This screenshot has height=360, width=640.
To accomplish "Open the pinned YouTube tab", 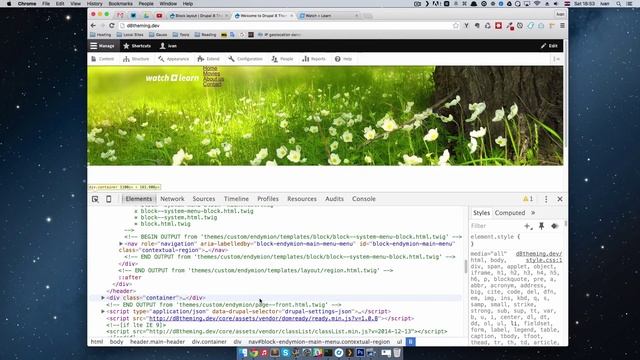I will [x=159, y=16].
